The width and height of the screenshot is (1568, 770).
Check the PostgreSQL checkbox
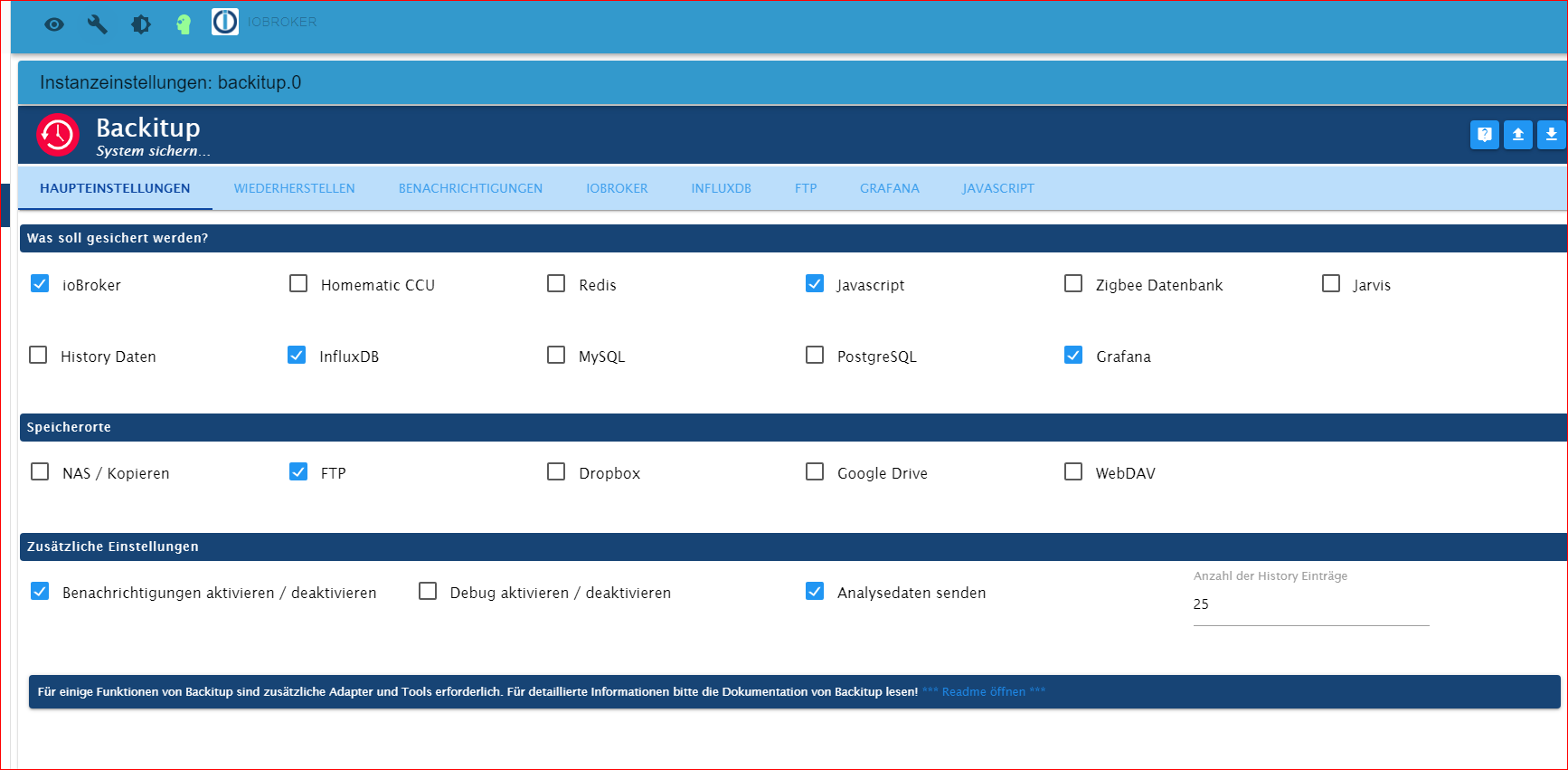coord(815,356)
